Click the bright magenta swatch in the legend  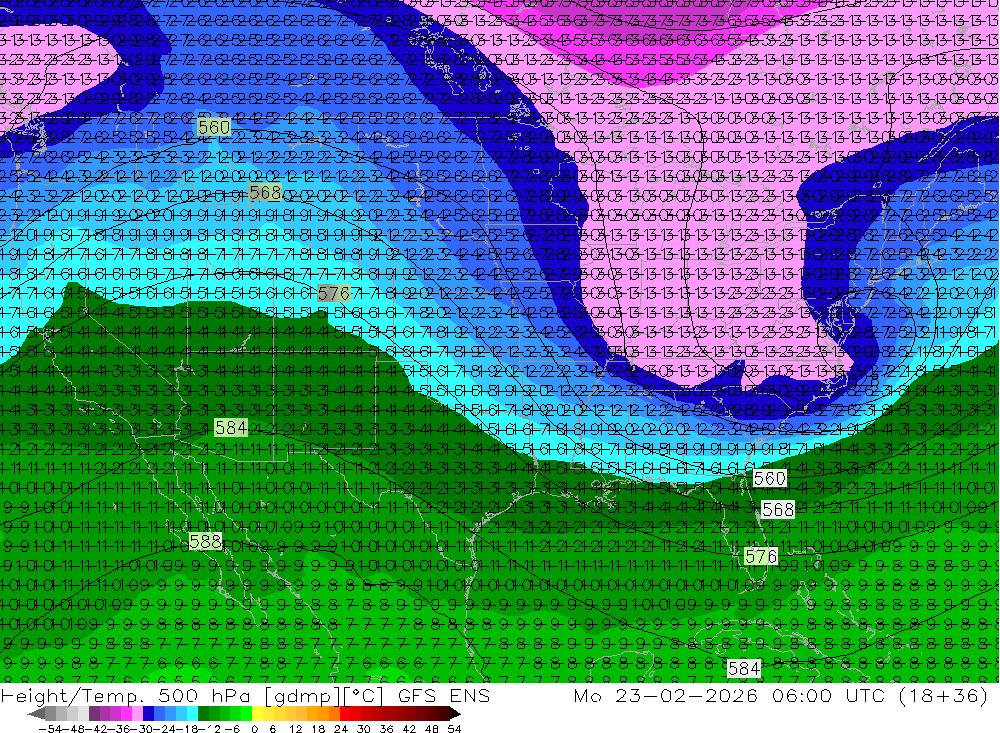(x=126, y=714)
